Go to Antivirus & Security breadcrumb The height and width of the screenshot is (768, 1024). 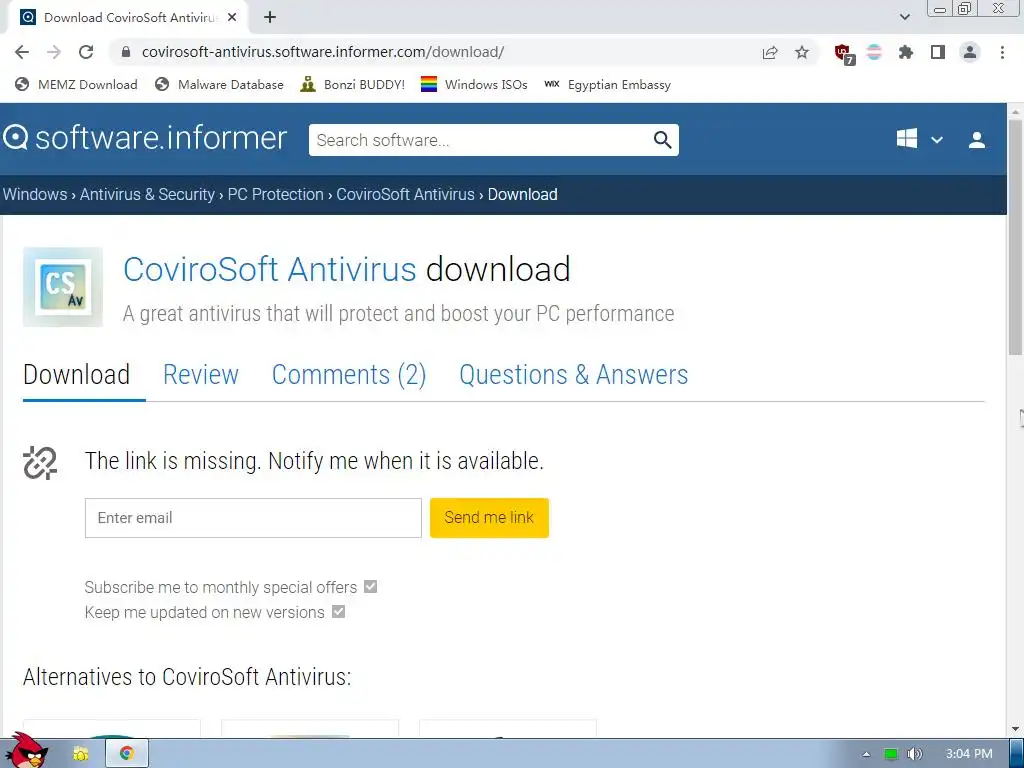click(147, 195)
